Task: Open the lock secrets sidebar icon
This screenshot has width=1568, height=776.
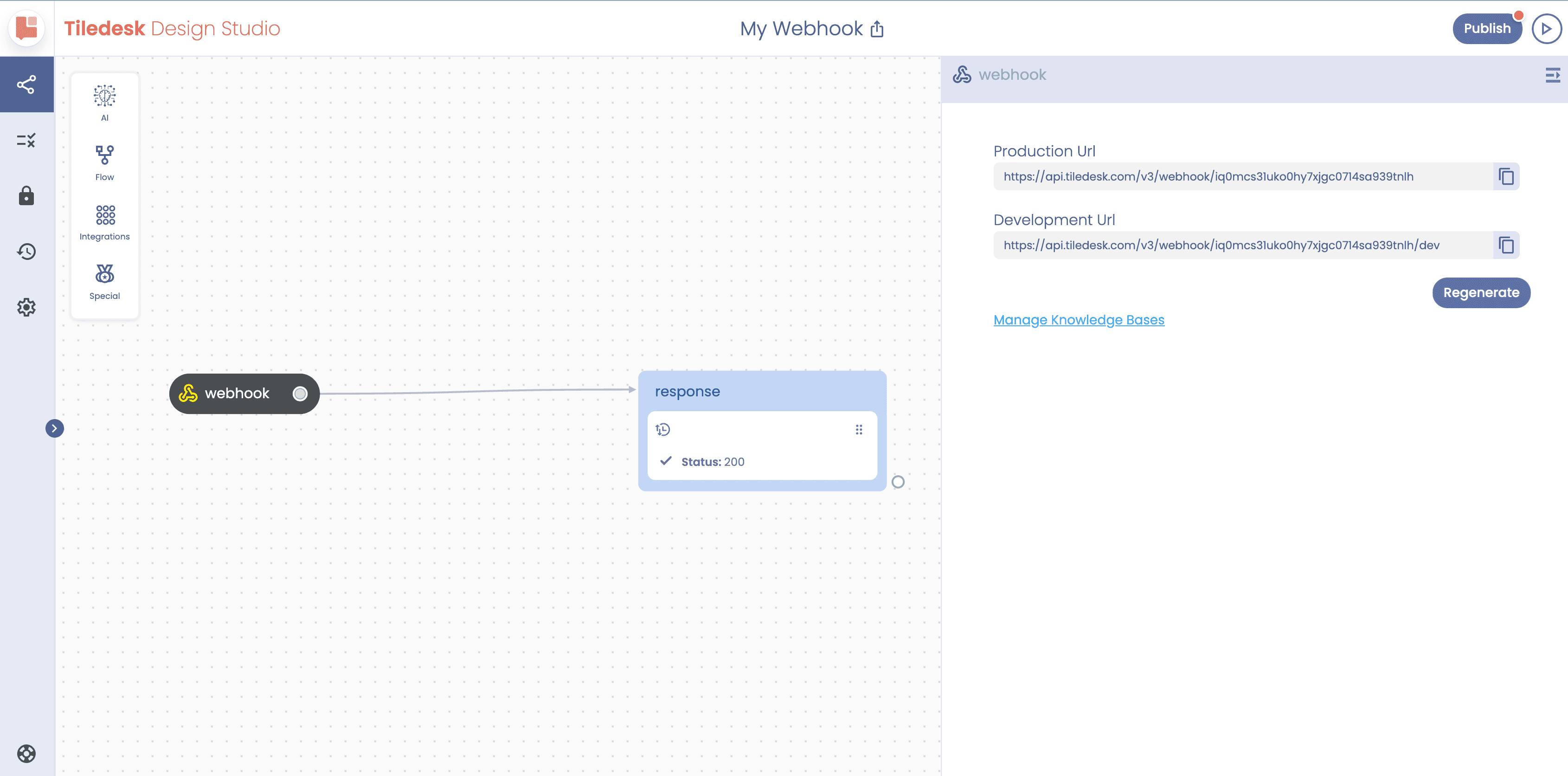Action: pos(27,195)
